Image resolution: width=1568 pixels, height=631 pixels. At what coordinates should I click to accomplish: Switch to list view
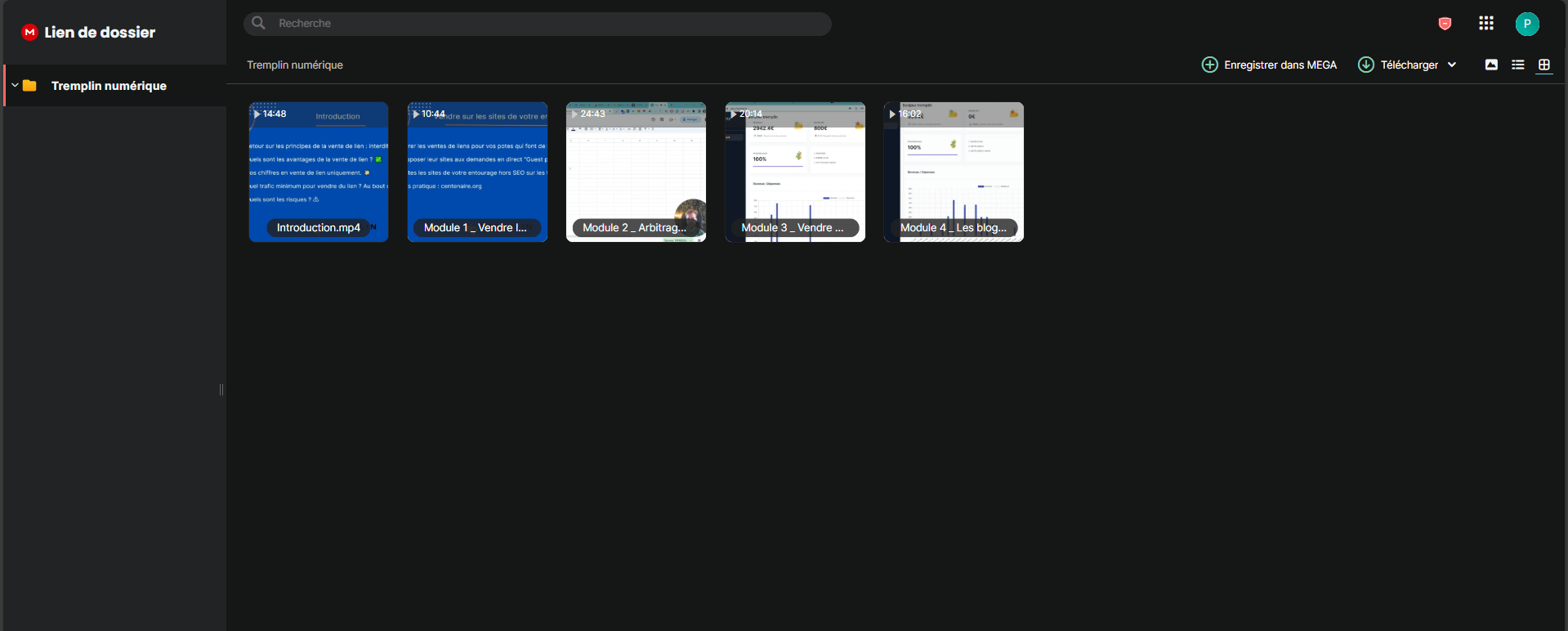(x=1518, y=65)
